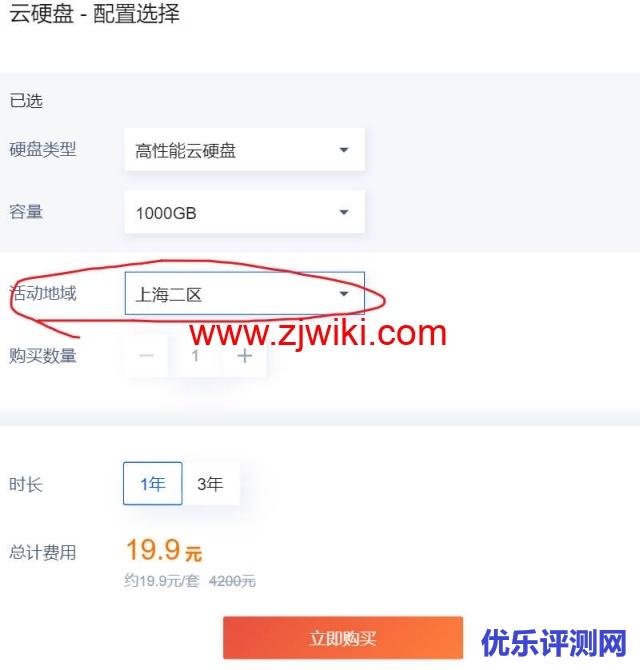The width and height of the screenshot is (640, 670).
Task: Open the 活动地域 dropdown arrow
Action: coord(343,294)
